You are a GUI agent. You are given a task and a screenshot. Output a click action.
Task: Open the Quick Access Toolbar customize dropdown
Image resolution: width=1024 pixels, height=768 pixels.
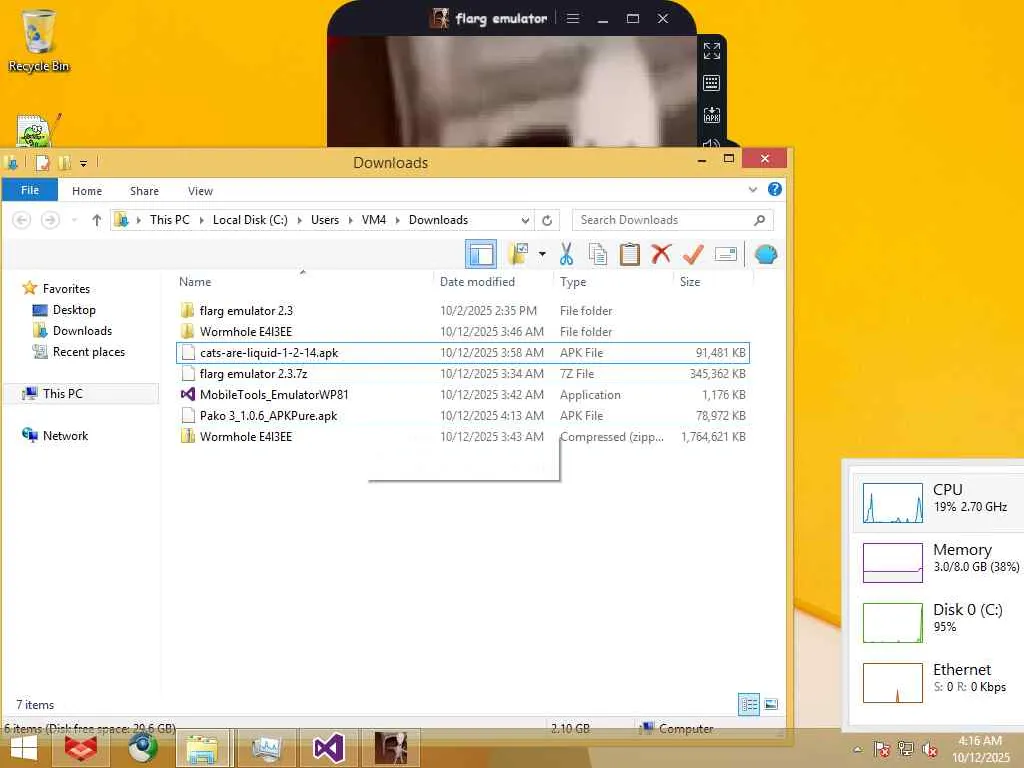click(83, 163)
